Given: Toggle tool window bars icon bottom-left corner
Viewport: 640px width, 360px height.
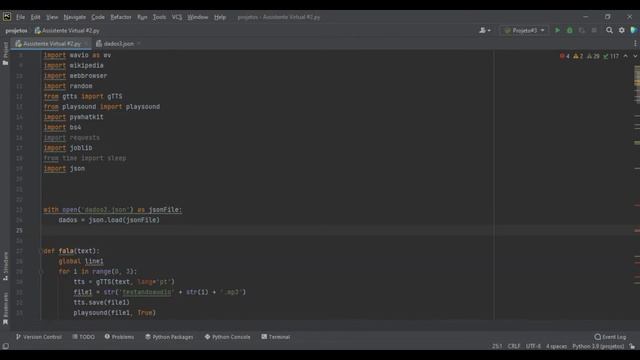Looking at the screenshot, I should (x=5, y=347).
